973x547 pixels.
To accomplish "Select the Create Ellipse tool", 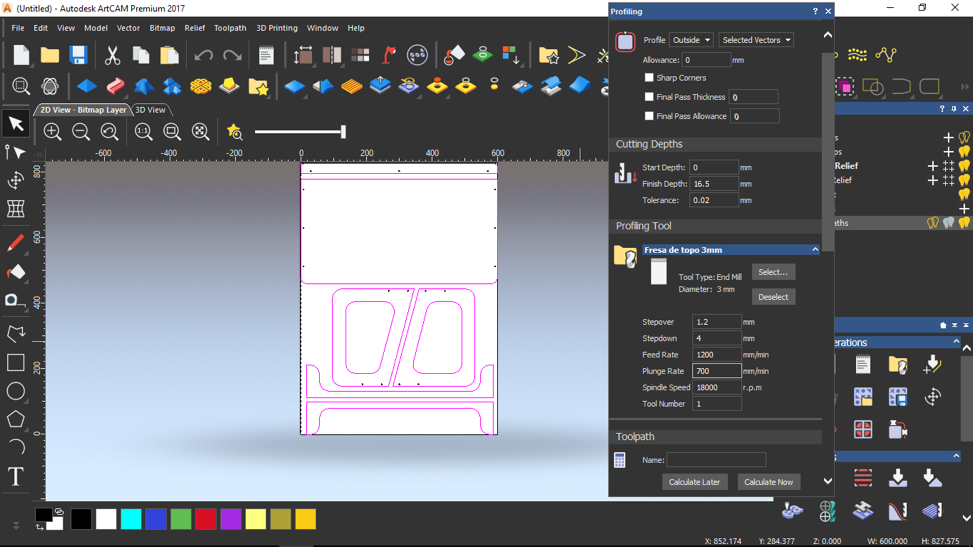I will 16,391.
